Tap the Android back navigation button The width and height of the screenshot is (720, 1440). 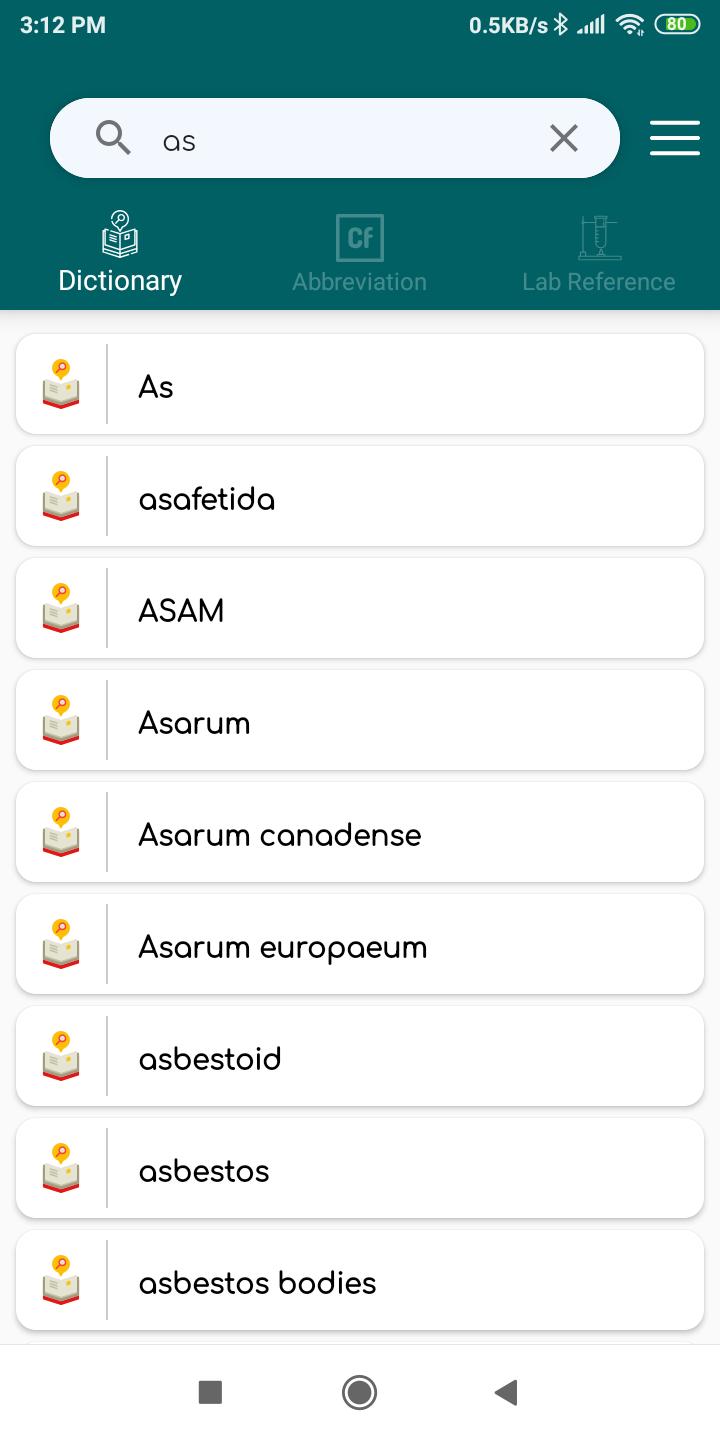pyautogui.click(x=506, y=1392)
